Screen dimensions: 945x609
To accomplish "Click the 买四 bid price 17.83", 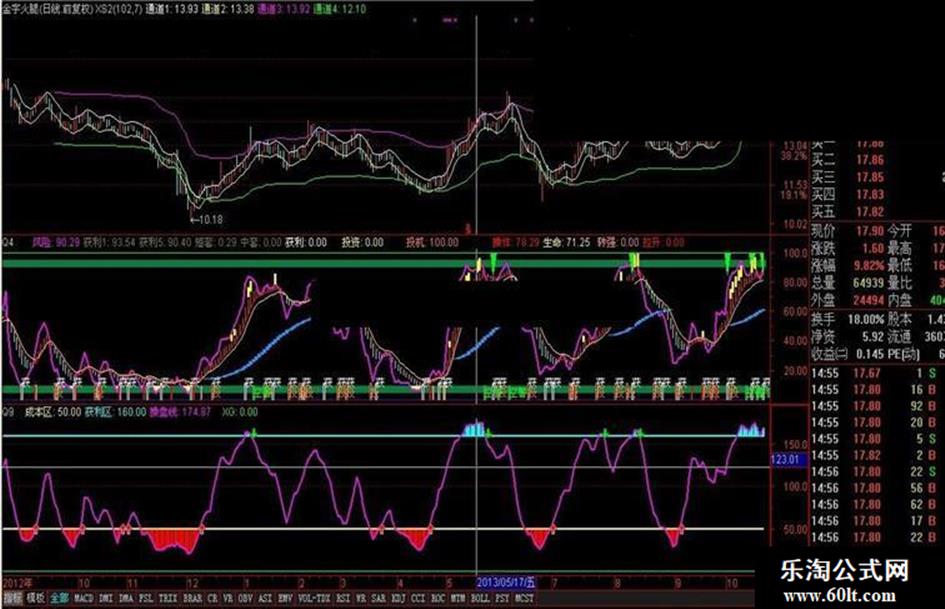I will pyautogui.click(x=870, y=195).
